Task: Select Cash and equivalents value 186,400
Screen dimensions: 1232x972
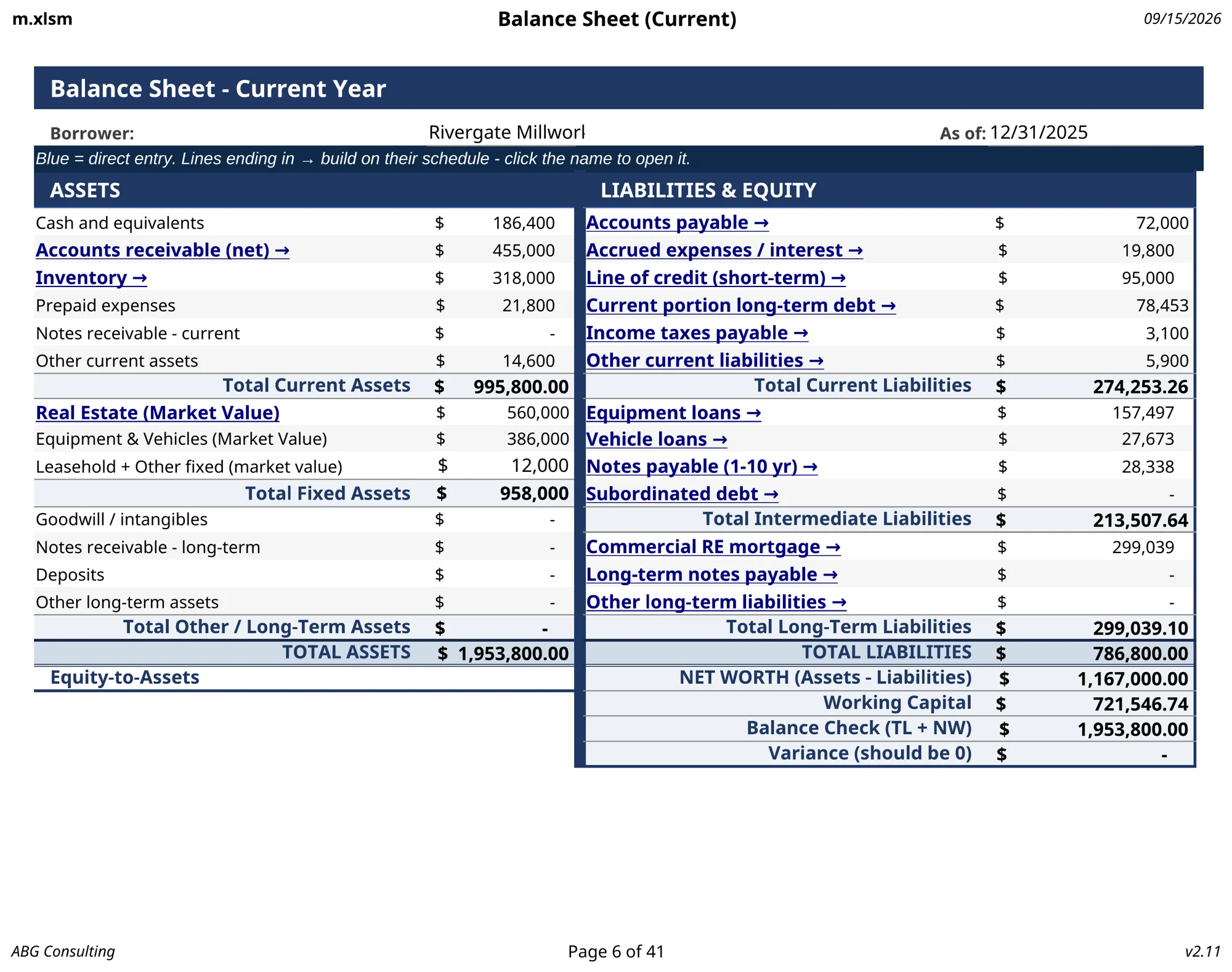Action: pos(524,223)
